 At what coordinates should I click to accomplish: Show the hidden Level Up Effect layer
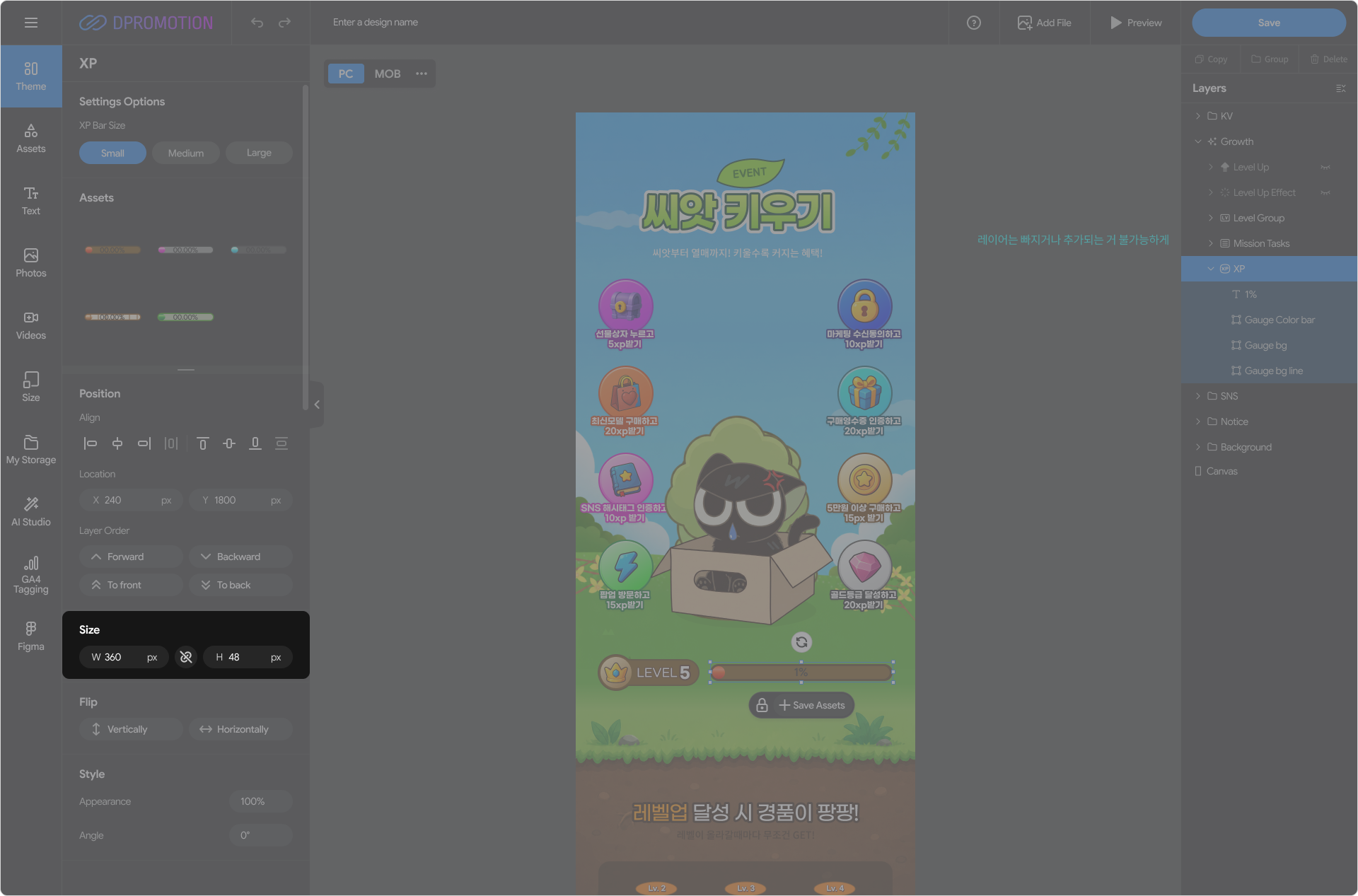tap(1325, 193)
